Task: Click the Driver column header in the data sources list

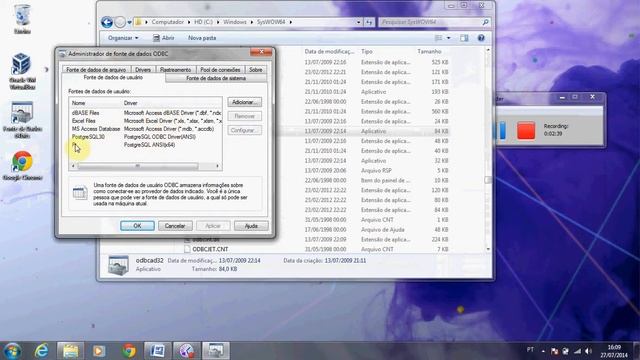Action: 172,103
